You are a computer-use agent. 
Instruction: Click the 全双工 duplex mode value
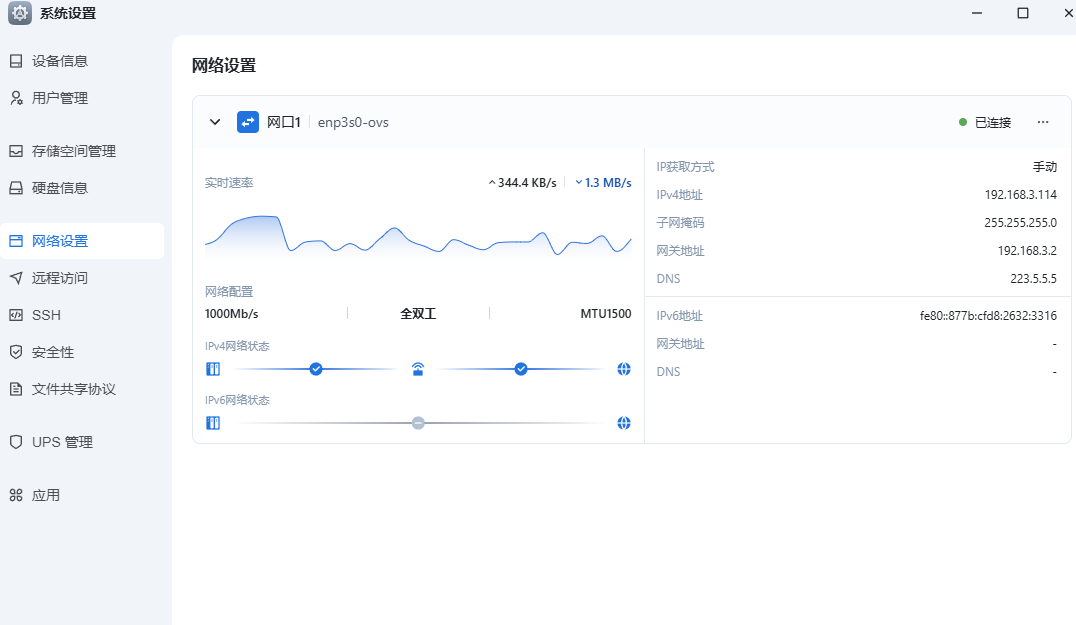[x=418, y=314]
